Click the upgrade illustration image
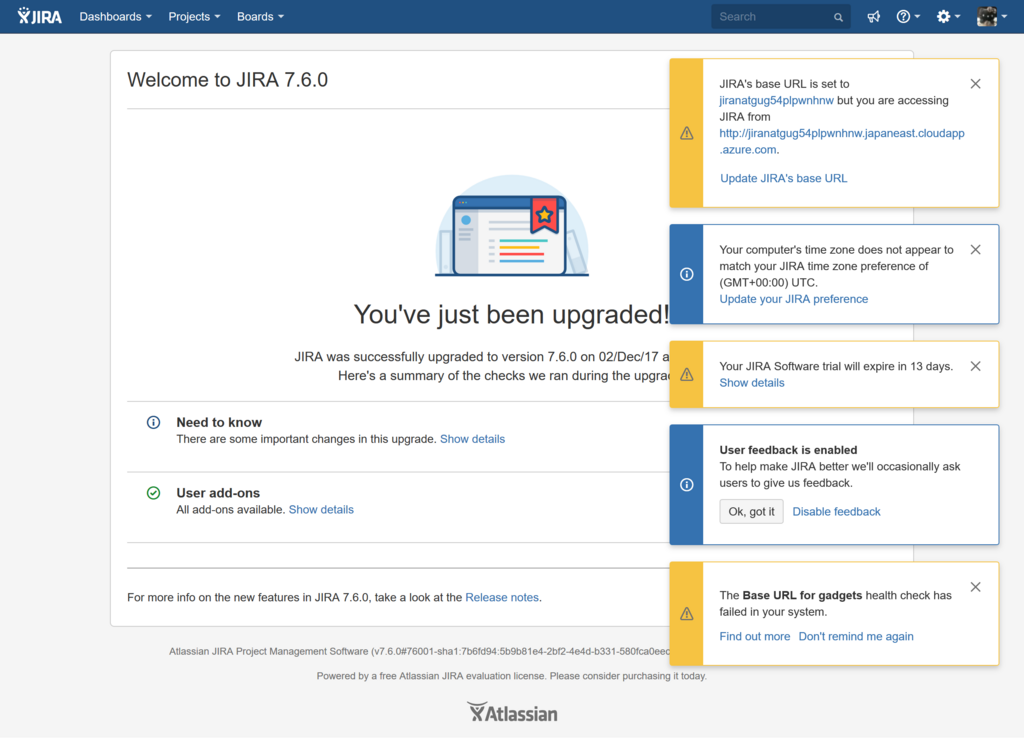 (x=512, y=226)
